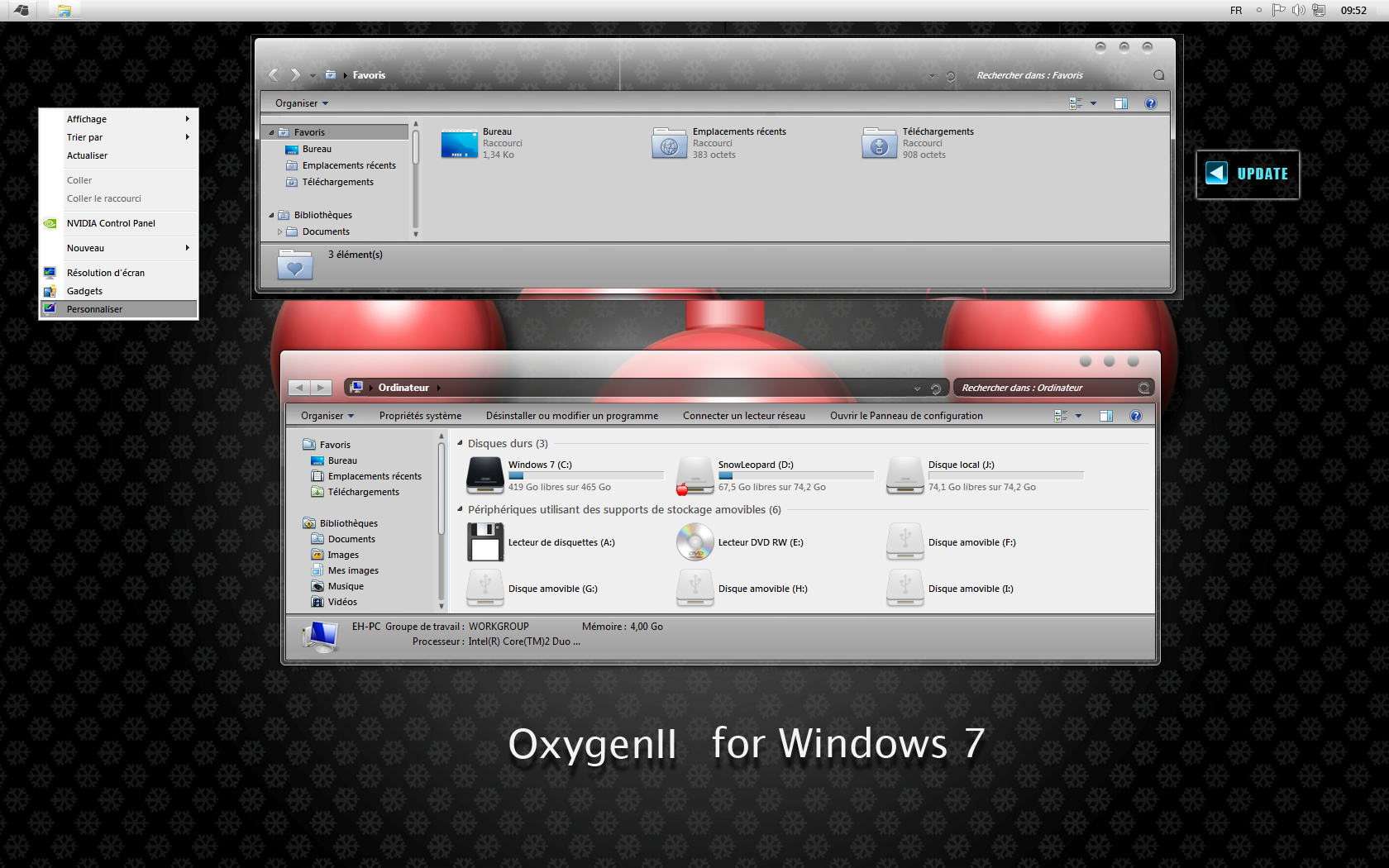Click the forward button in Ordinateur window
Screen dimensions: 1389x868
click(x=321, y=388)
